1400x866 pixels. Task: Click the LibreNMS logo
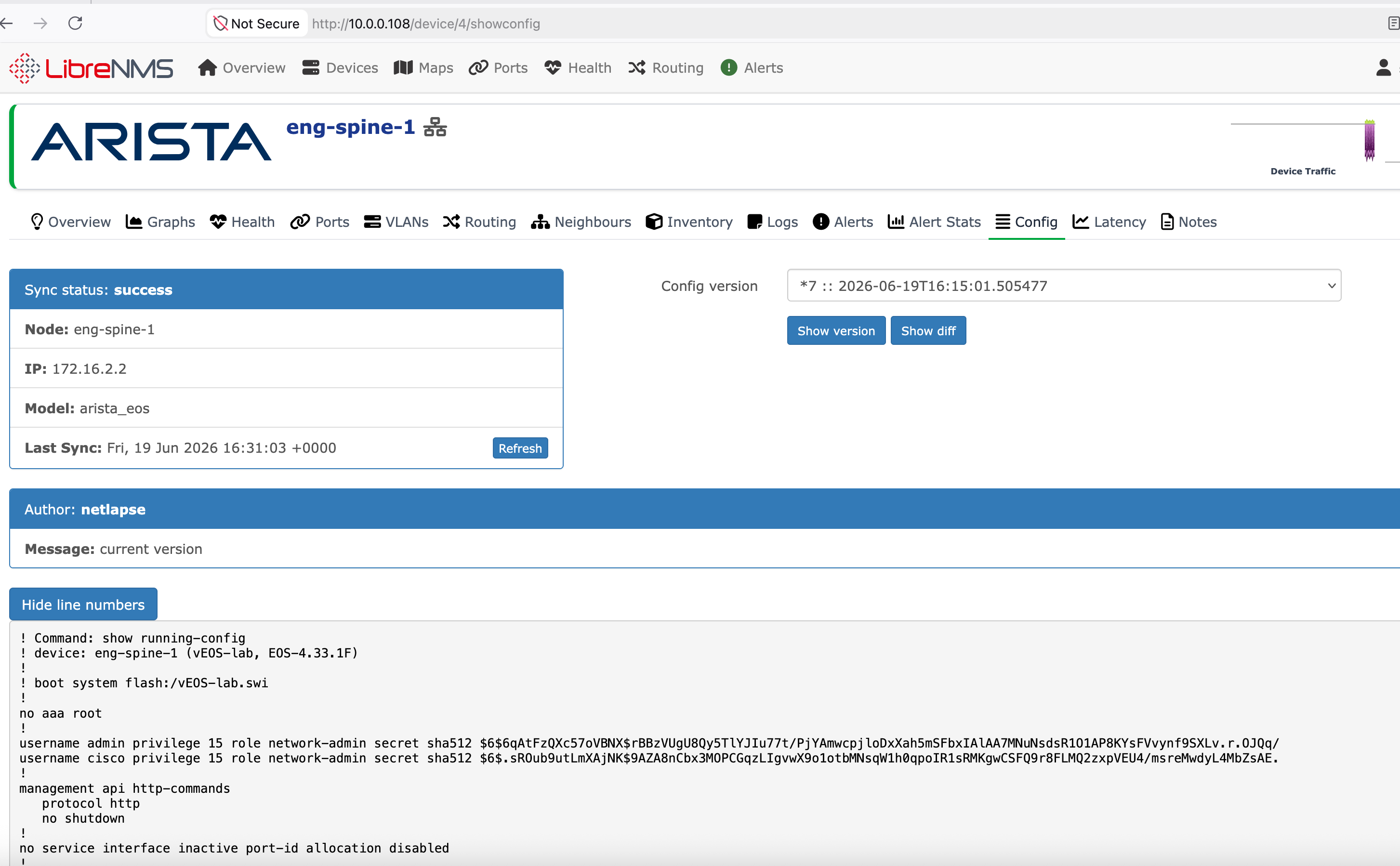tap(91, 68)
